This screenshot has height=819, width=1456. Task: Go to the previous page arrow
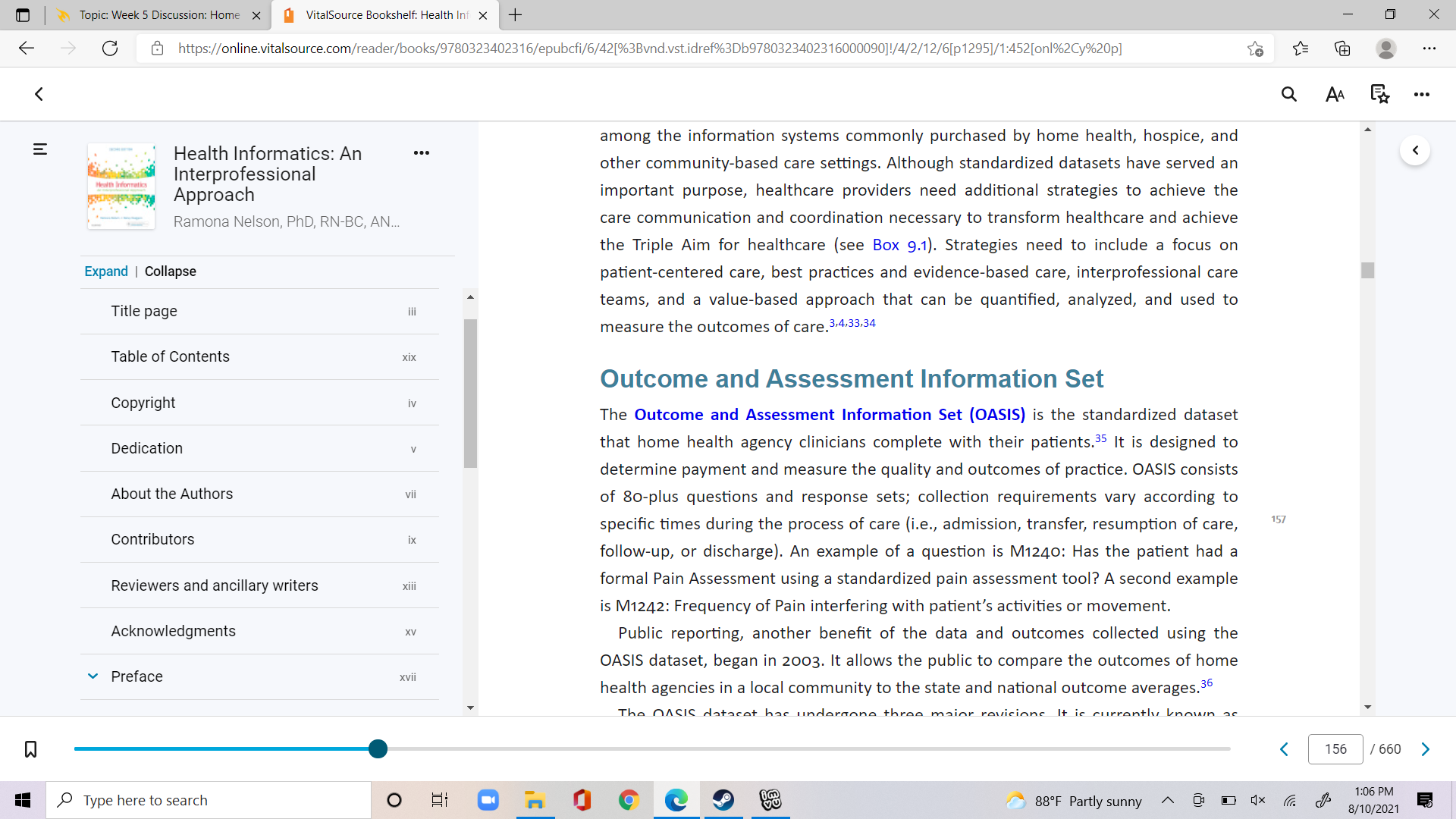click(x=1285, y=749)
